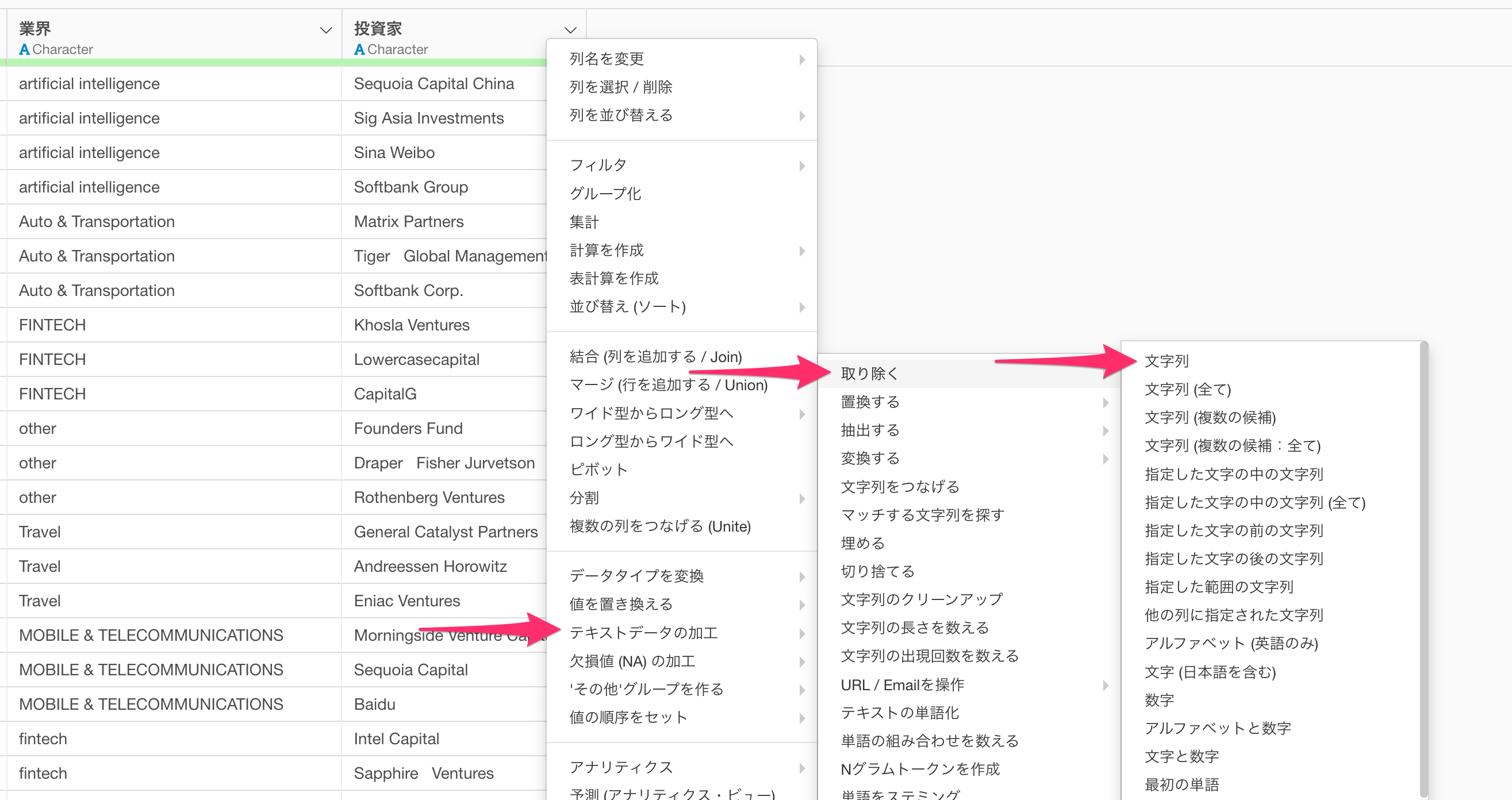Viewport: 1512px width, 800px height.
Task: Choose 文字列のクリーンアップ
Action: tap(969, 599)
